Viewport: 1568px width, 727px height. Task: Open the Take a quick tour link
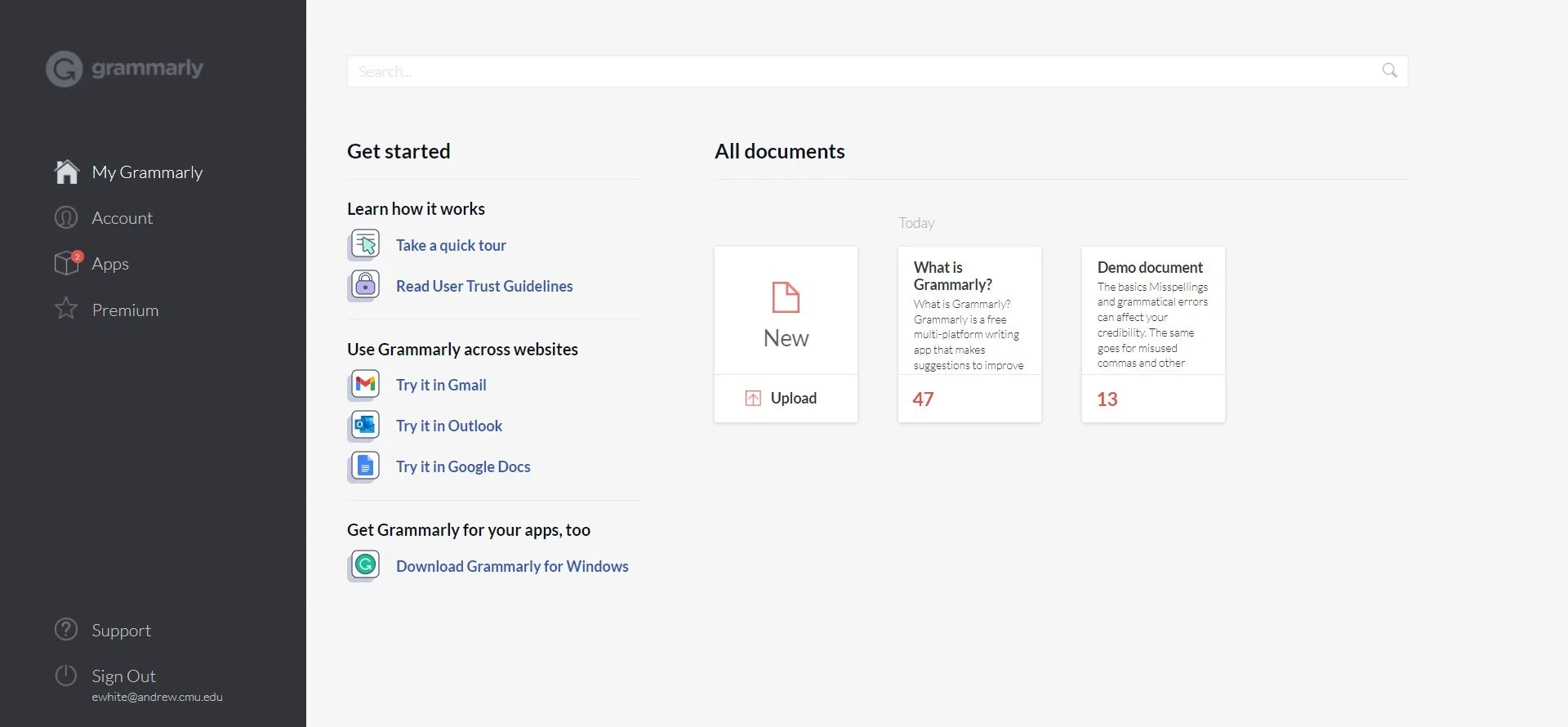click(451, 245)
